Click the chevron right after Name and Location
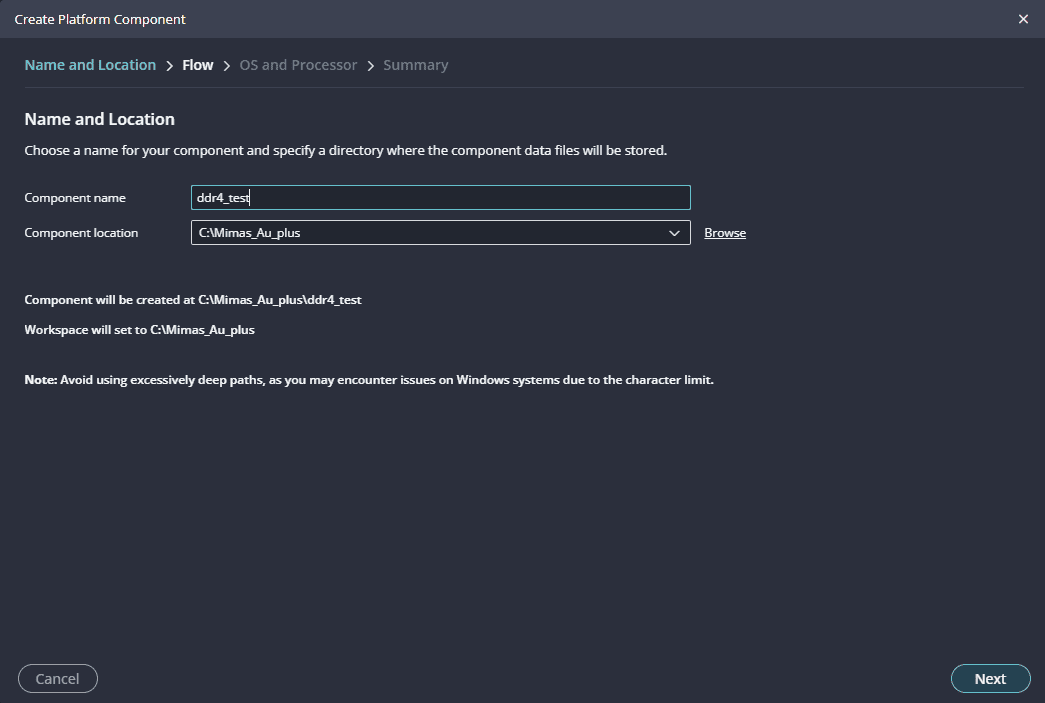 (170, 66)
